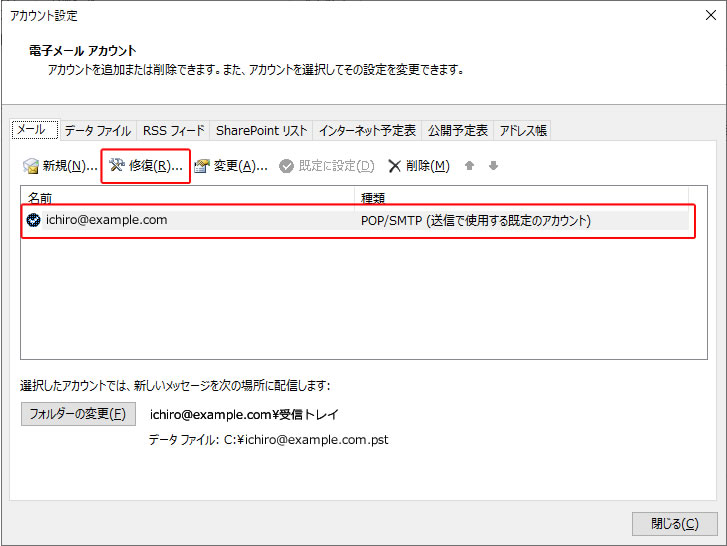Click the 変更 (Change) account icon

[x=202, y=166]
